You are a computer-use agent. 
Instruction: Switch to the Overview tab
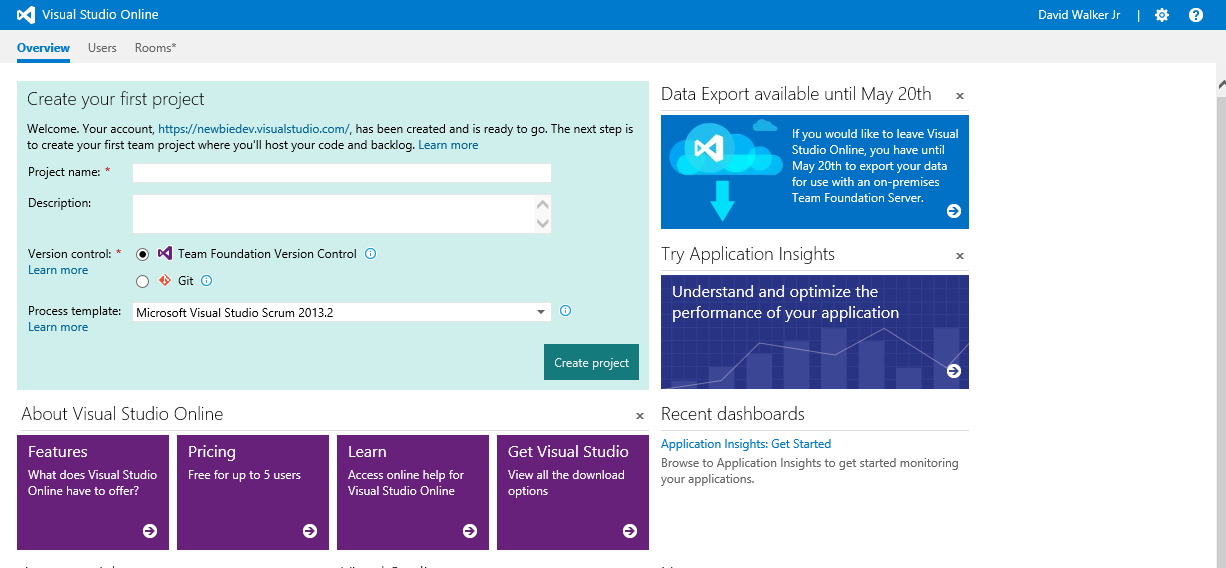coord(43,48)
